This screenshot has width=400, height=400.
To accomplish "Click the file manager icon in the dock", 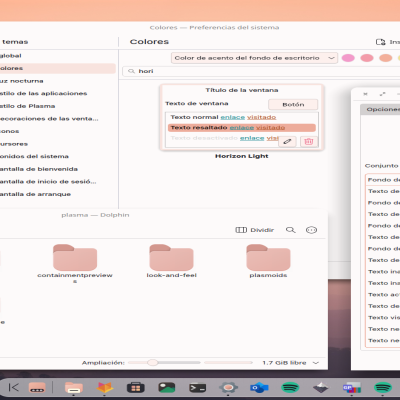I will 74,388.
